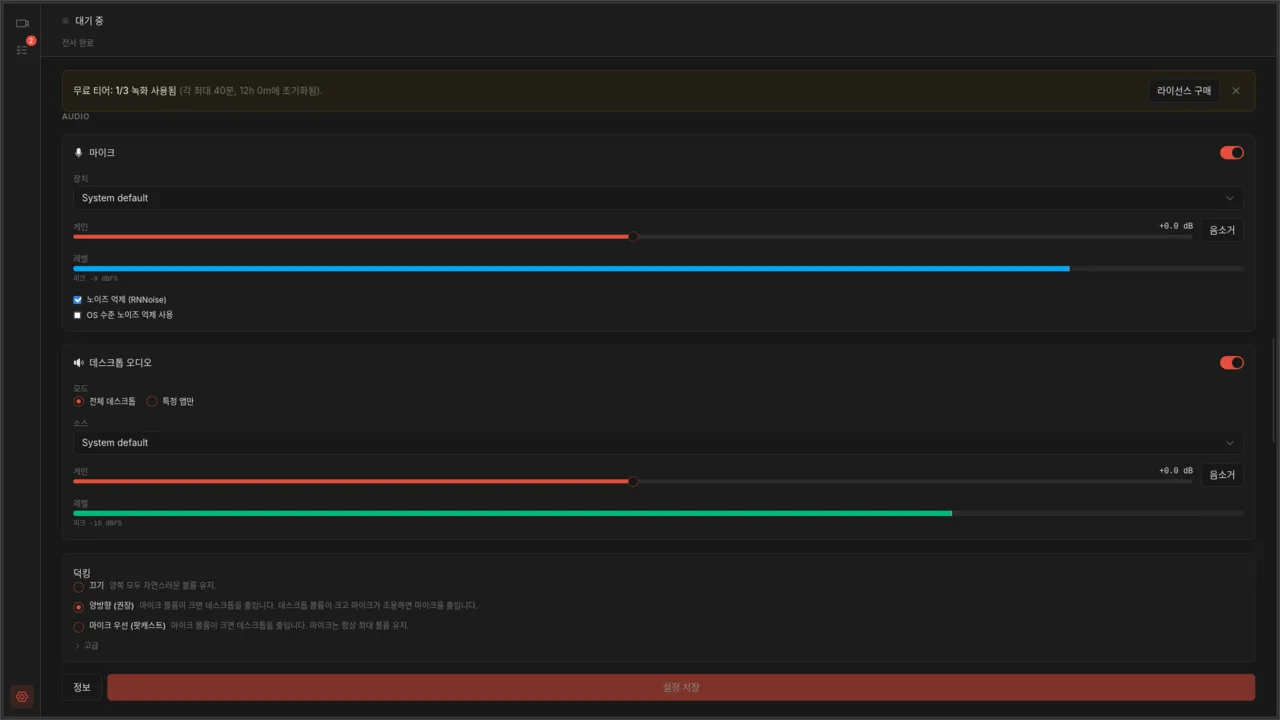Click the 대기 중 status text
Image resolution: width=1280 pixels, height=720 pixels.
click(89, 21)
